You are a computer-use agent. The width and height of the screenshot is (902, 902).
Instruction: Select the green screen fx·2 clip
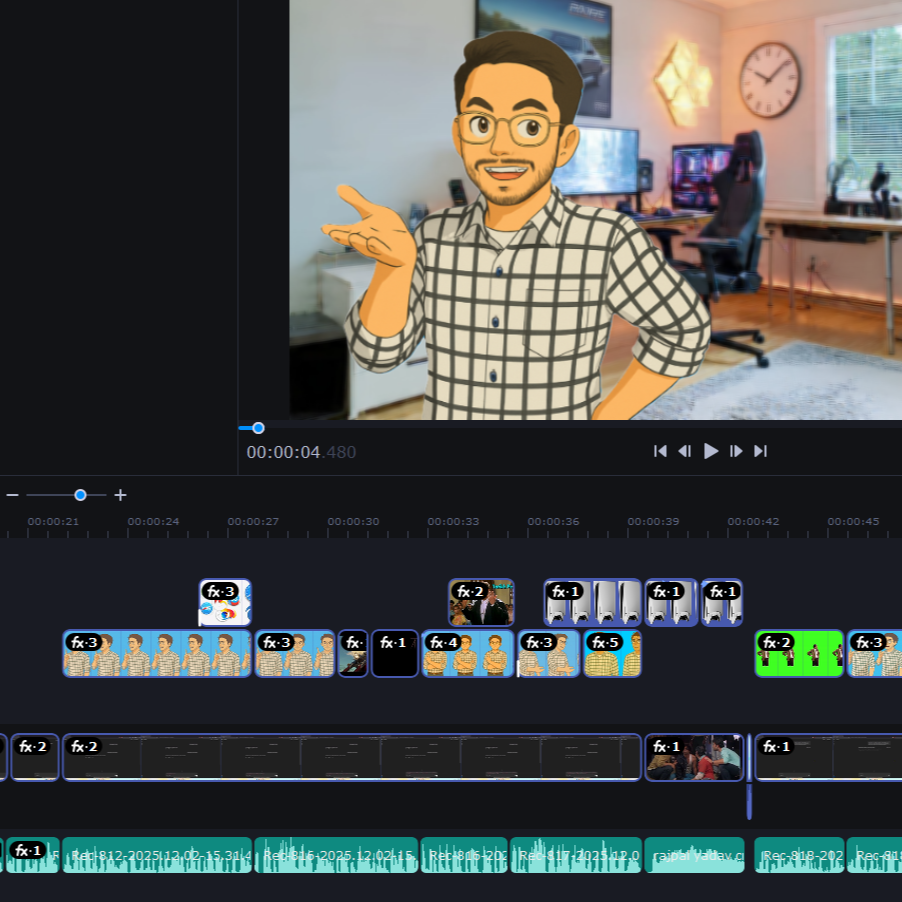coord(799,653)
